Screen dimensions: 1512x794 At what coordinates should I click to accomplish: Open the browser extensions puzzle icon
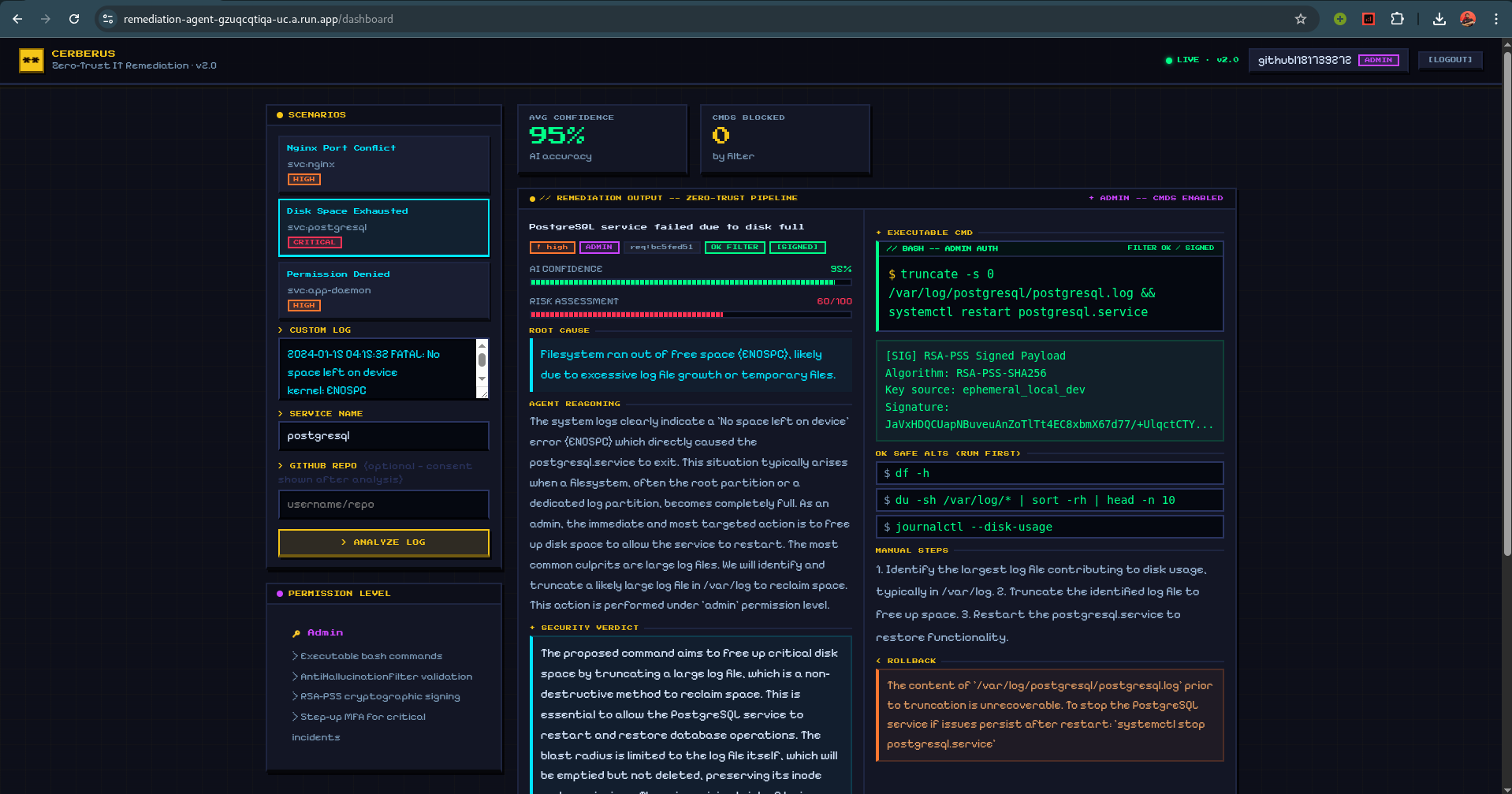coord(1397,19)
